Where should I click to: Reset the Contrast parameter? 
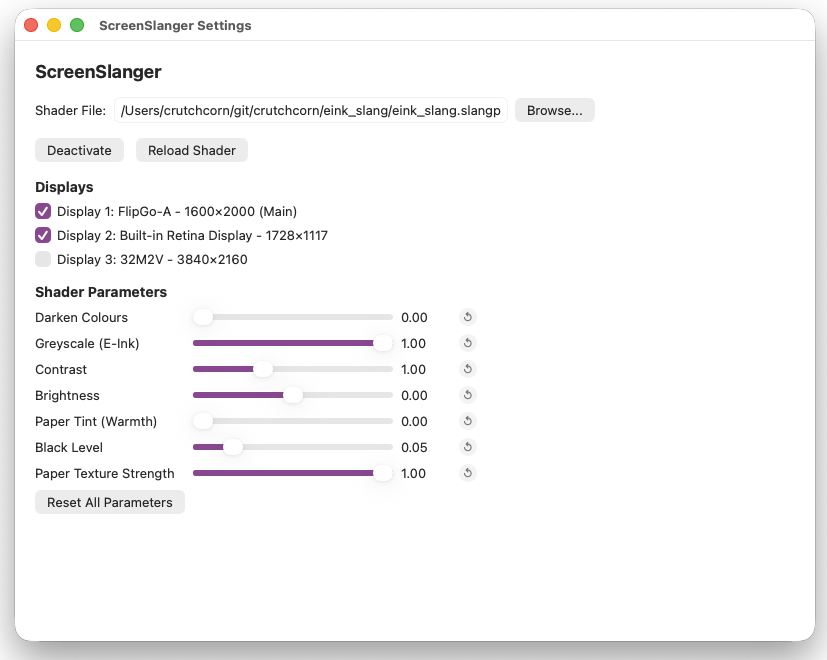click(x=467, y=369)
